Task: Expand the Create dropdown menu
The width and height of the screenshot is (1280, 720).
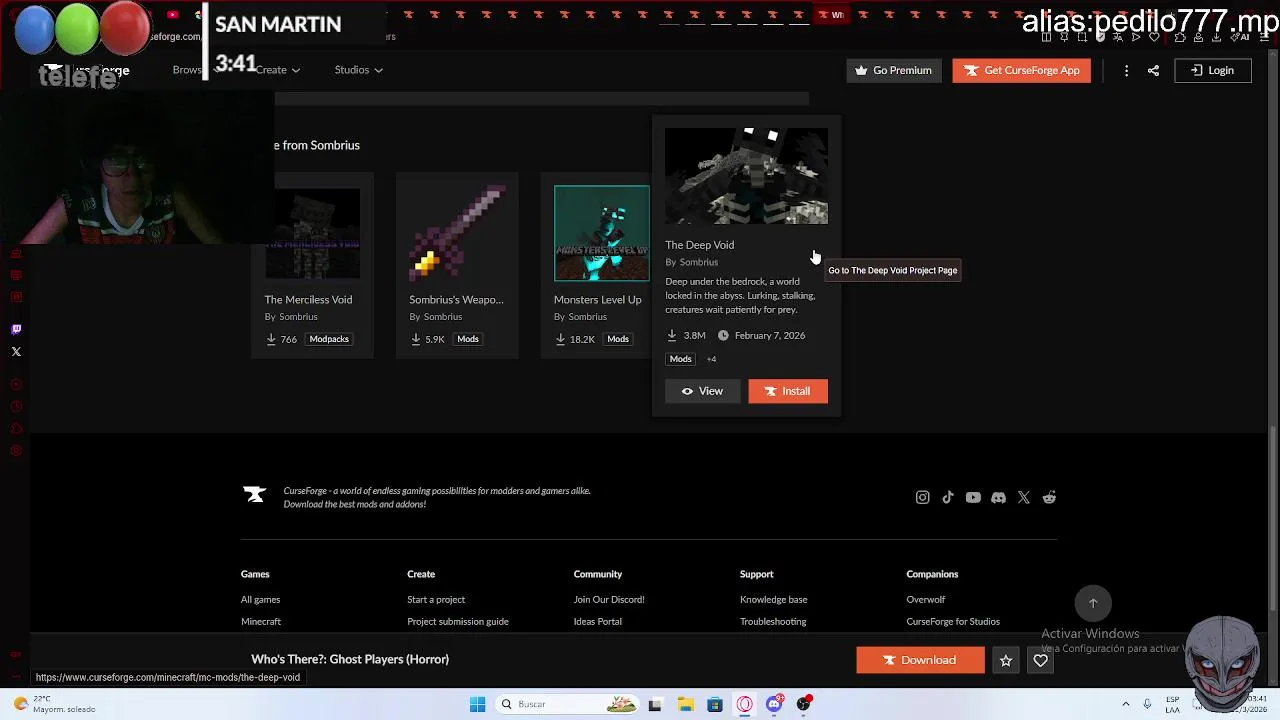Action: 277,70
